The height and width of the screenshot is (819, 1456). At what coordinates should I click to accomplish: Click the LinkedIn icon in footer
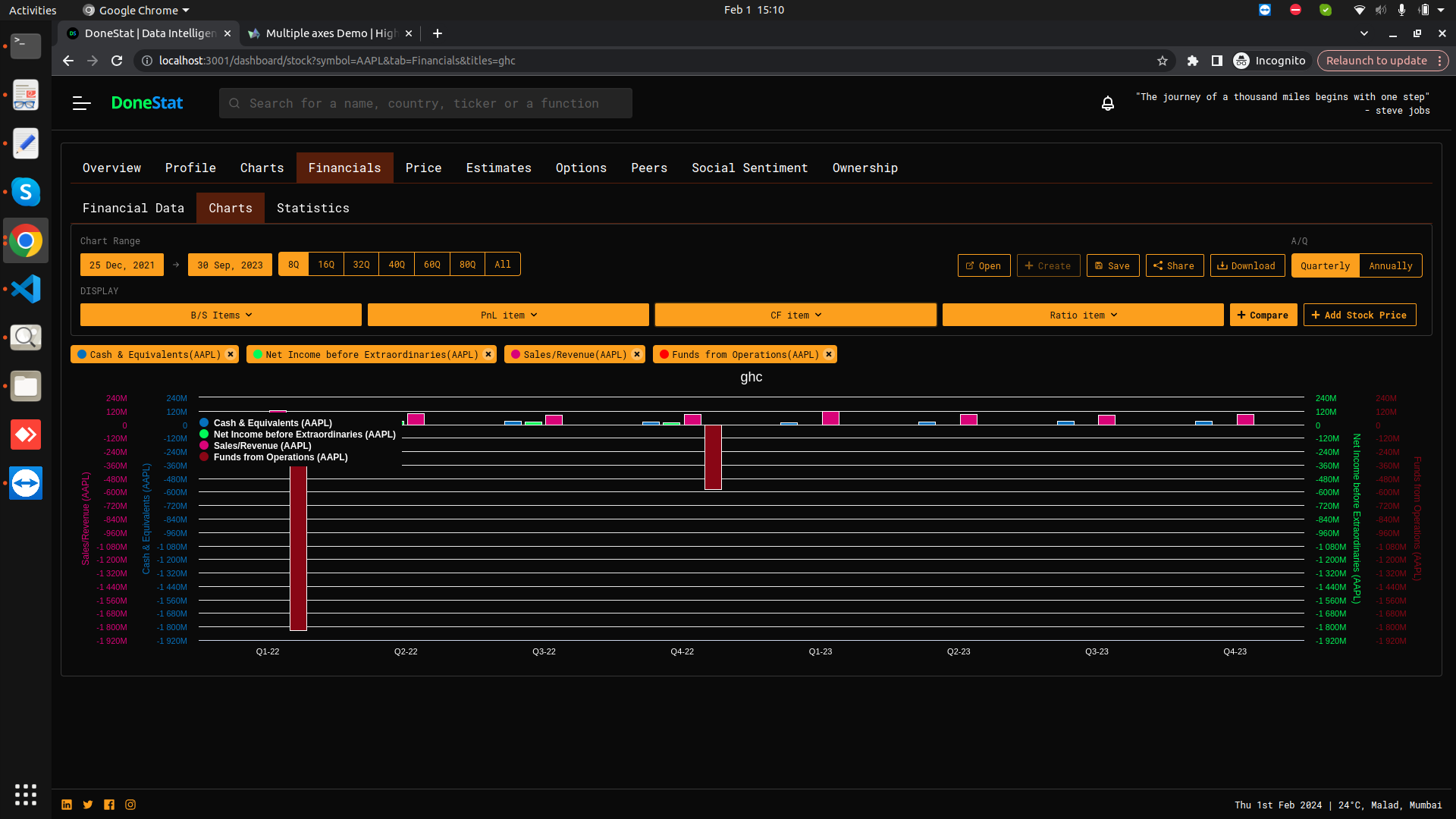(67, 805)
